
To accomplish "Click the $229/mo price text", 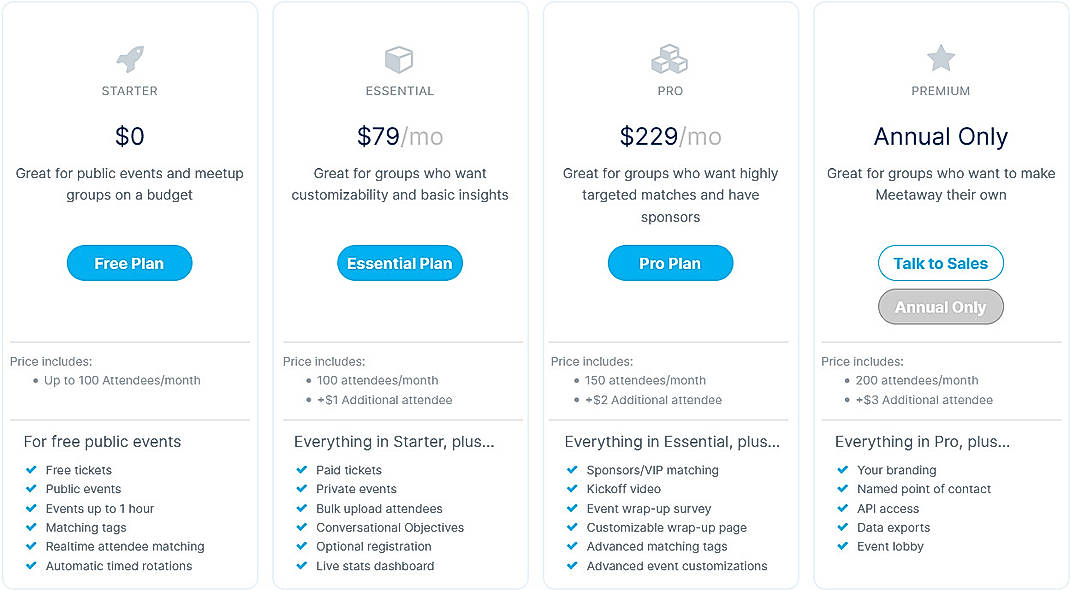I will [x=669, y=137].
